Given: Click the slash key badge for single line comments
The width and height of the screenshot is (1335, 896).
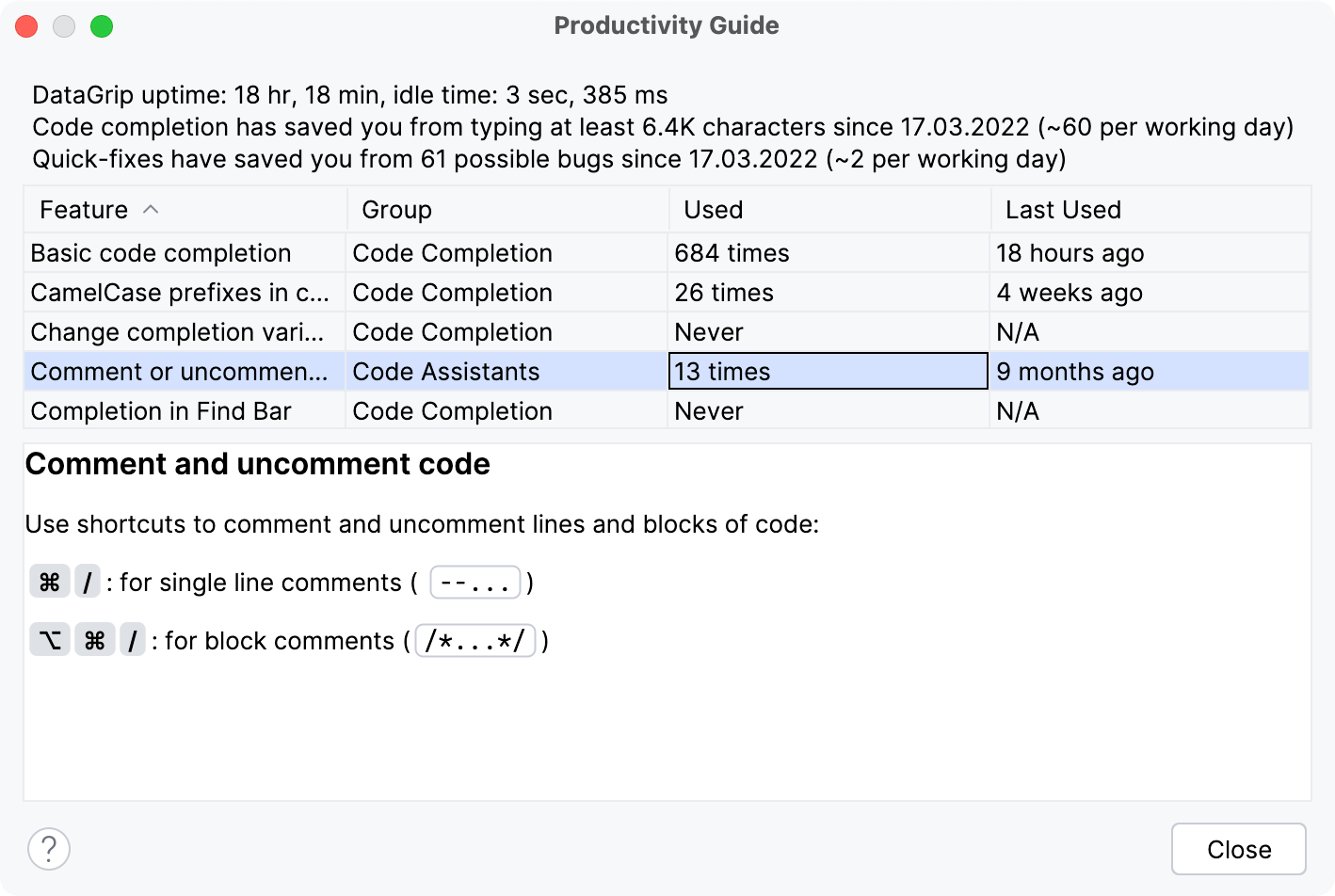Looking at the screenshot, I should pyautogui.click(x=87, y=582).
